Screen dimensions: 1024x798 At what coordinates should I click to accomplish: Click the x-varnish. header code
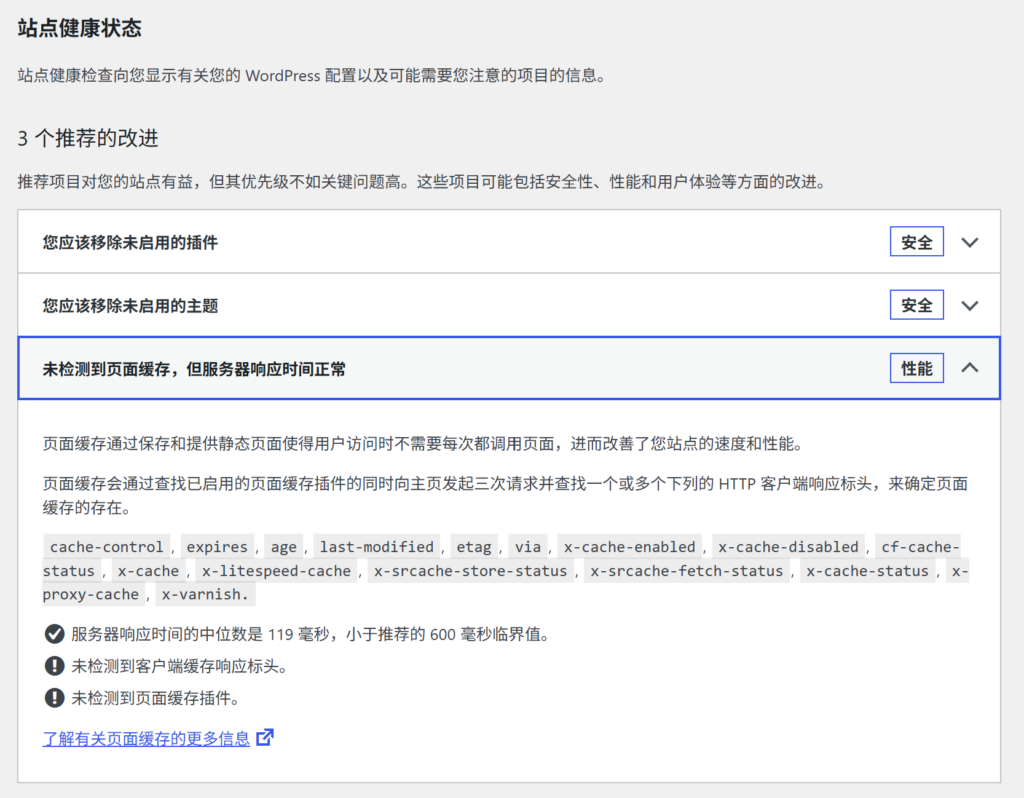(205, 594)
